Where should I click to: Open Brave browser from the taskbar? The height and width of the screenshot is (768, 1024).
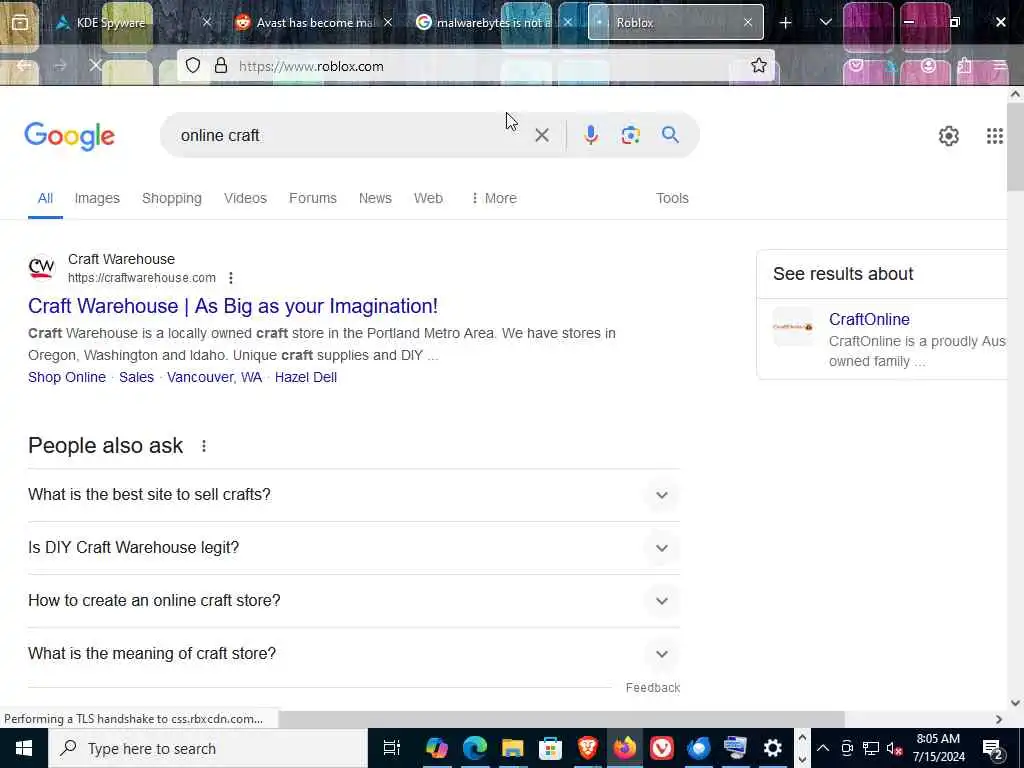click(588, 748)
